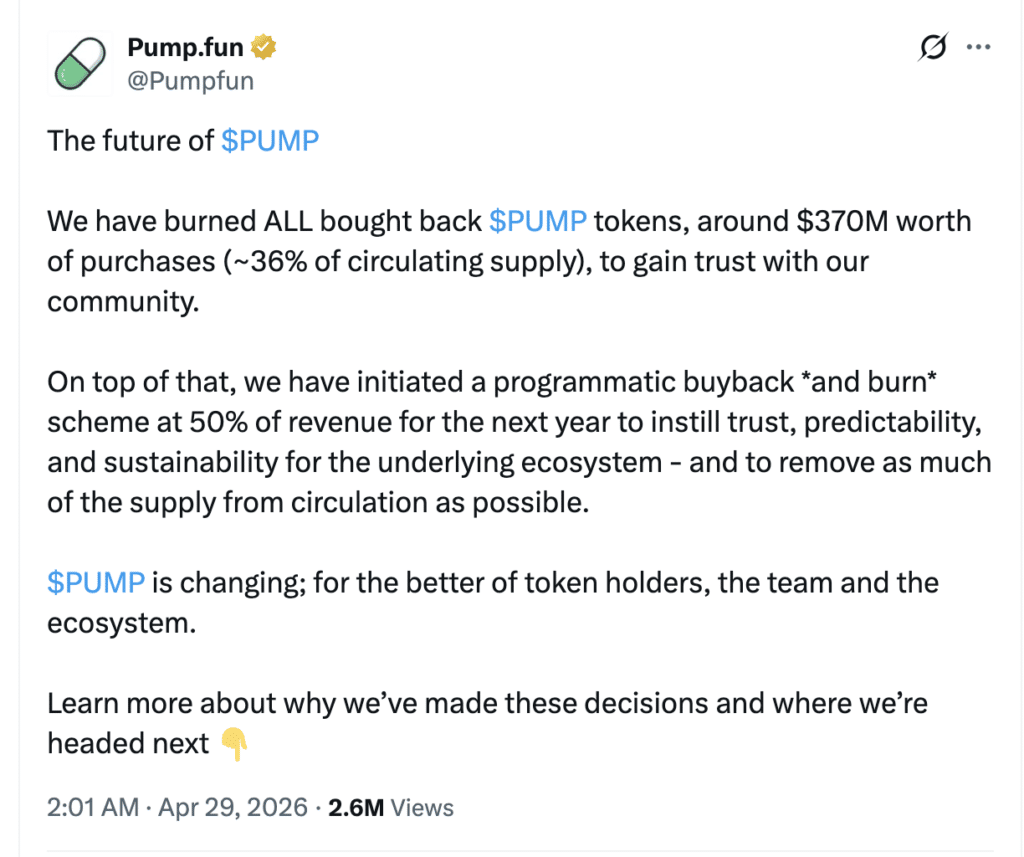Click the word 'community' in the first paragraph

pyautogui.click(x=119, y=301)
